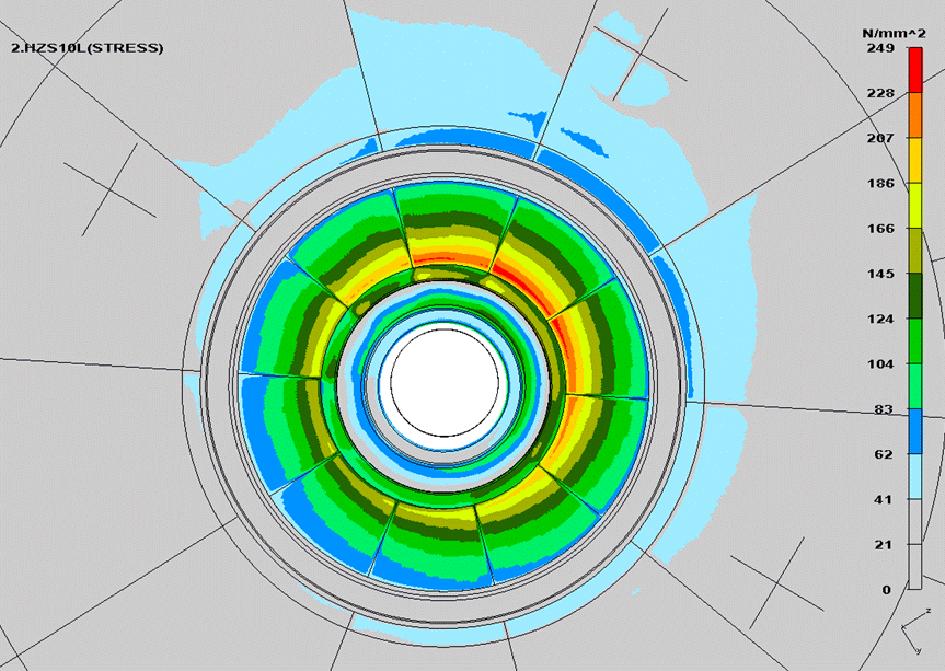Click the legend value 21
Screen dimensions: 945x671
click(884, 545)
